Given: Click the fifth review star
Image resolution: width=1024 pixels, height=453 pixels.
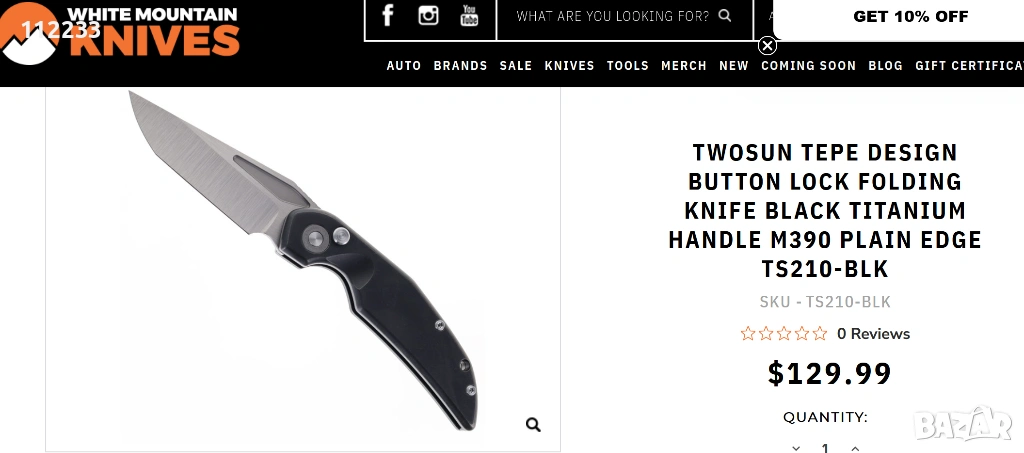Looking at the screenshot, I should click(x=820, y=334).
